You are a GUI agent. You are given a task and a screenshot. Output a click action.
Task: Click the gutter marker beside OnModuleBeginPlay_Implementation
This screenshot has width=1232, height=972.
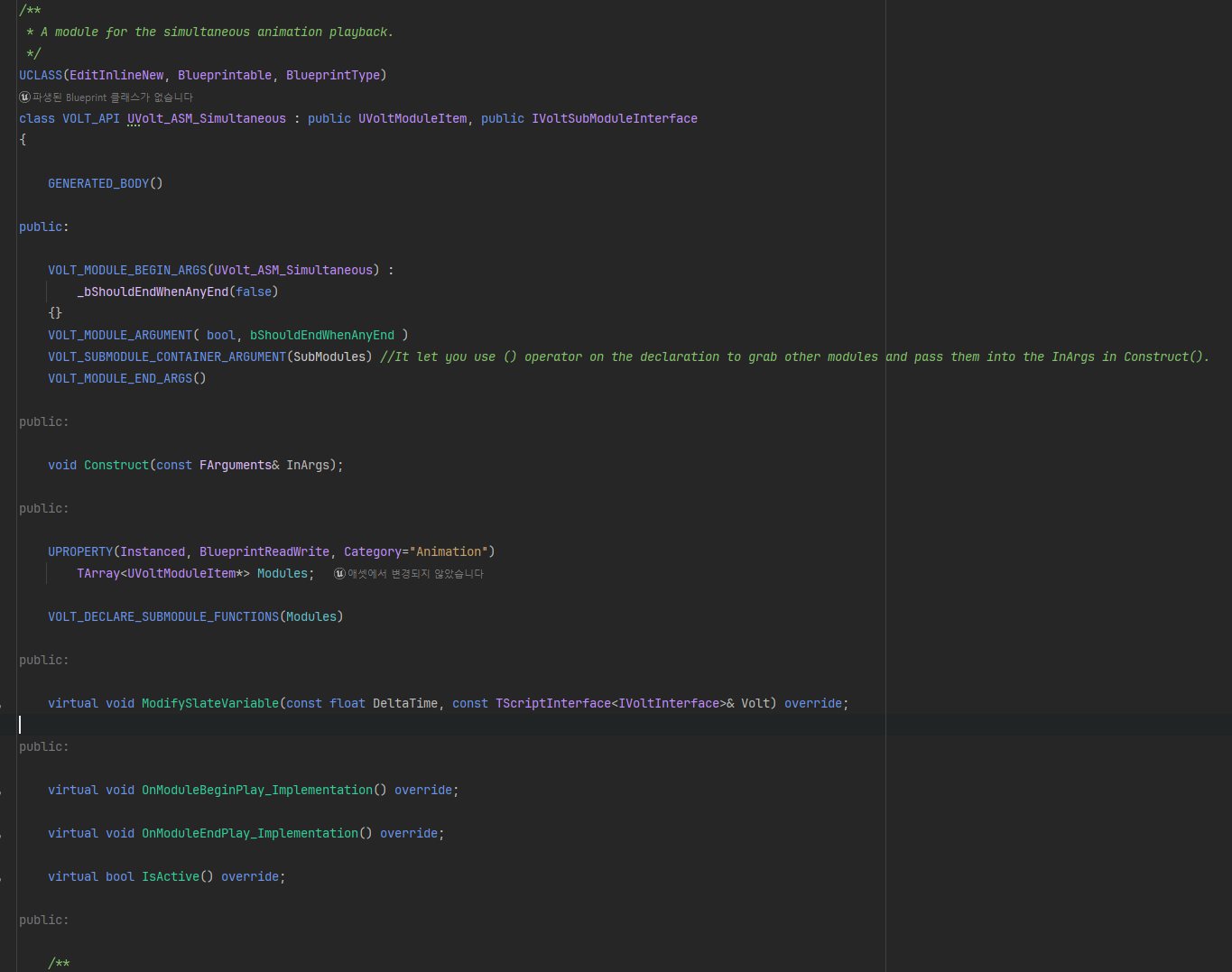pos(2,791)
